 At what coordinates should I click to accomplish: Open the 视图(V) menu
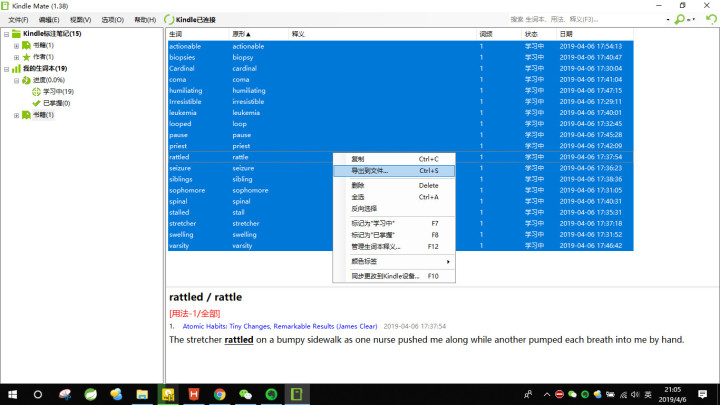tap(80, 20)
